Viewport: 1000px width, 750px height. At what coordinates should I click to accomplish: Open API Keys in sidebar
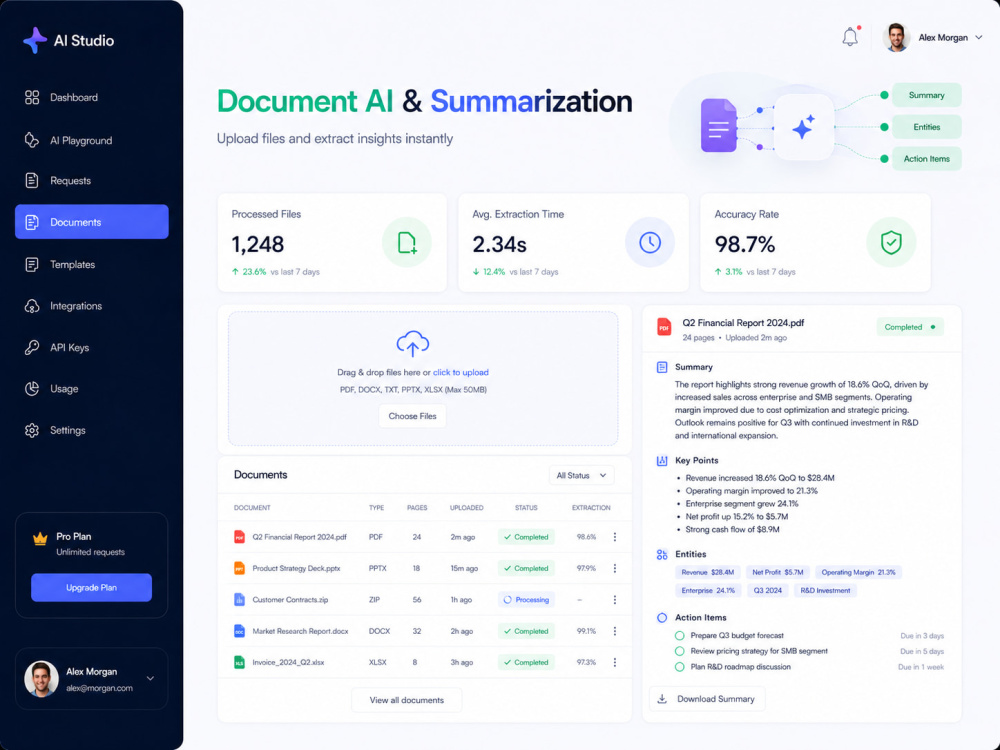(92, 348)
